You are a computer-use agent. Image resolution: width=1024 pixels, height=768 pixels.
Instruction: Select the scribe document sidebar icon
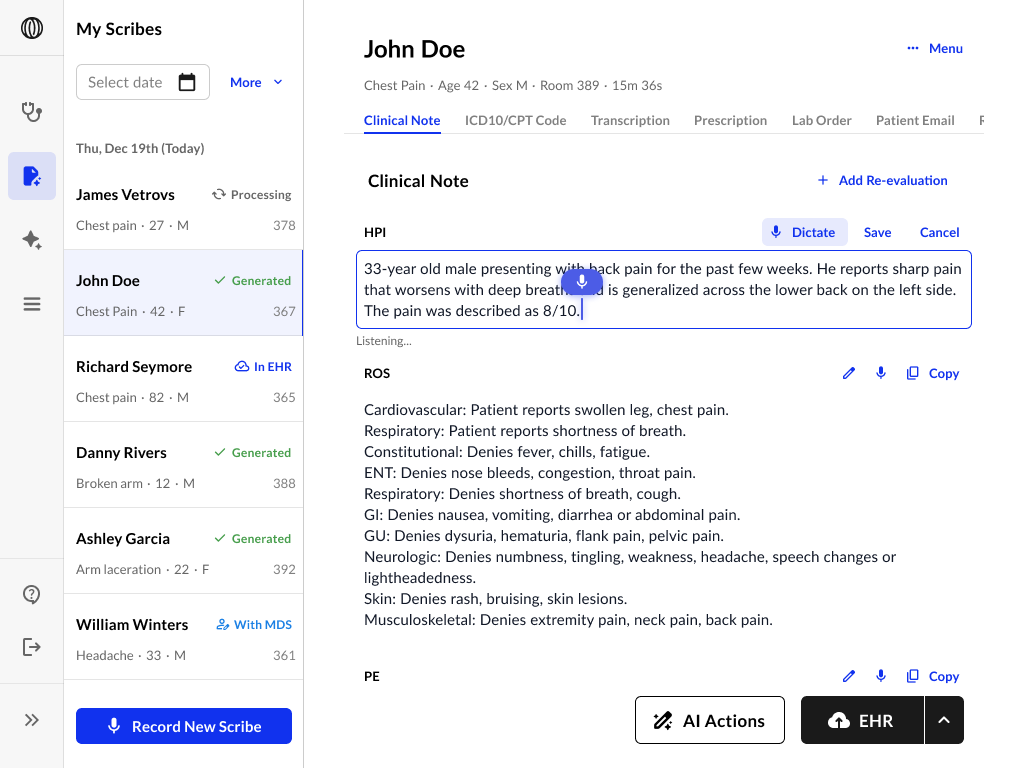click(x=31, y=176)
